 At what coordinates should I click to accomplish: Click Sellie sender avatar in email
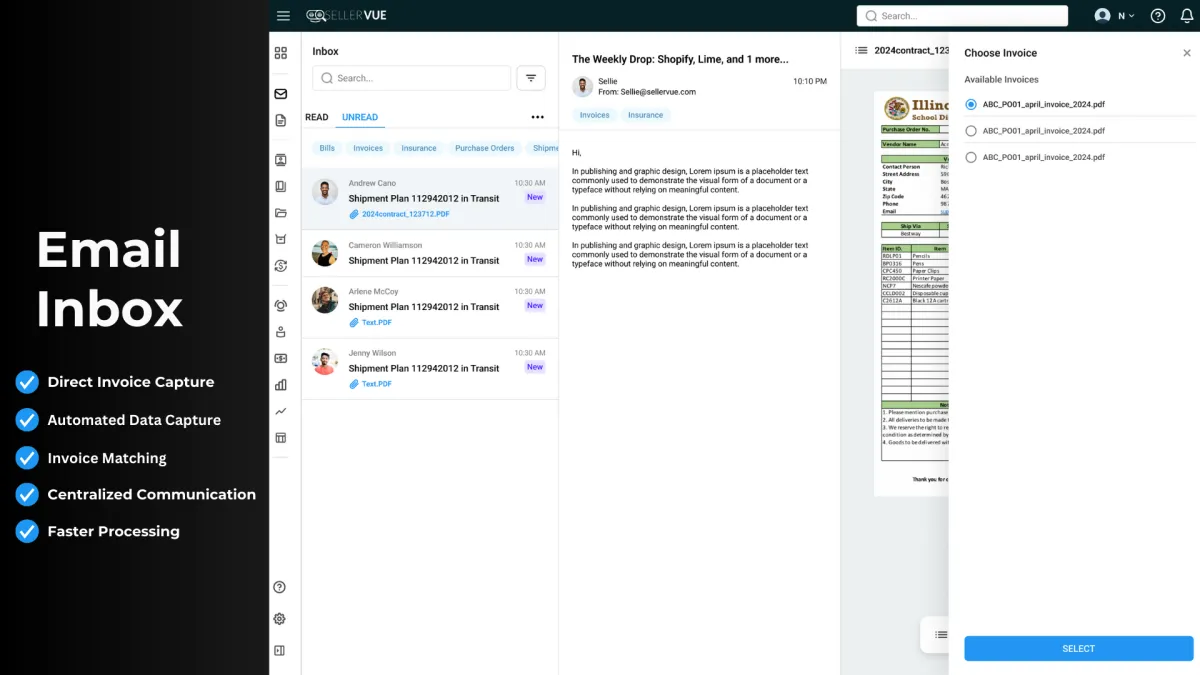pyautogui.click(x=583, y=87)
